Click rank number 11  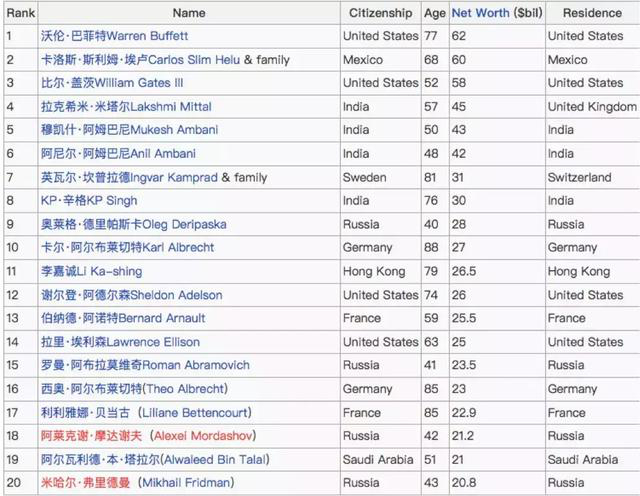pos(11,271)
